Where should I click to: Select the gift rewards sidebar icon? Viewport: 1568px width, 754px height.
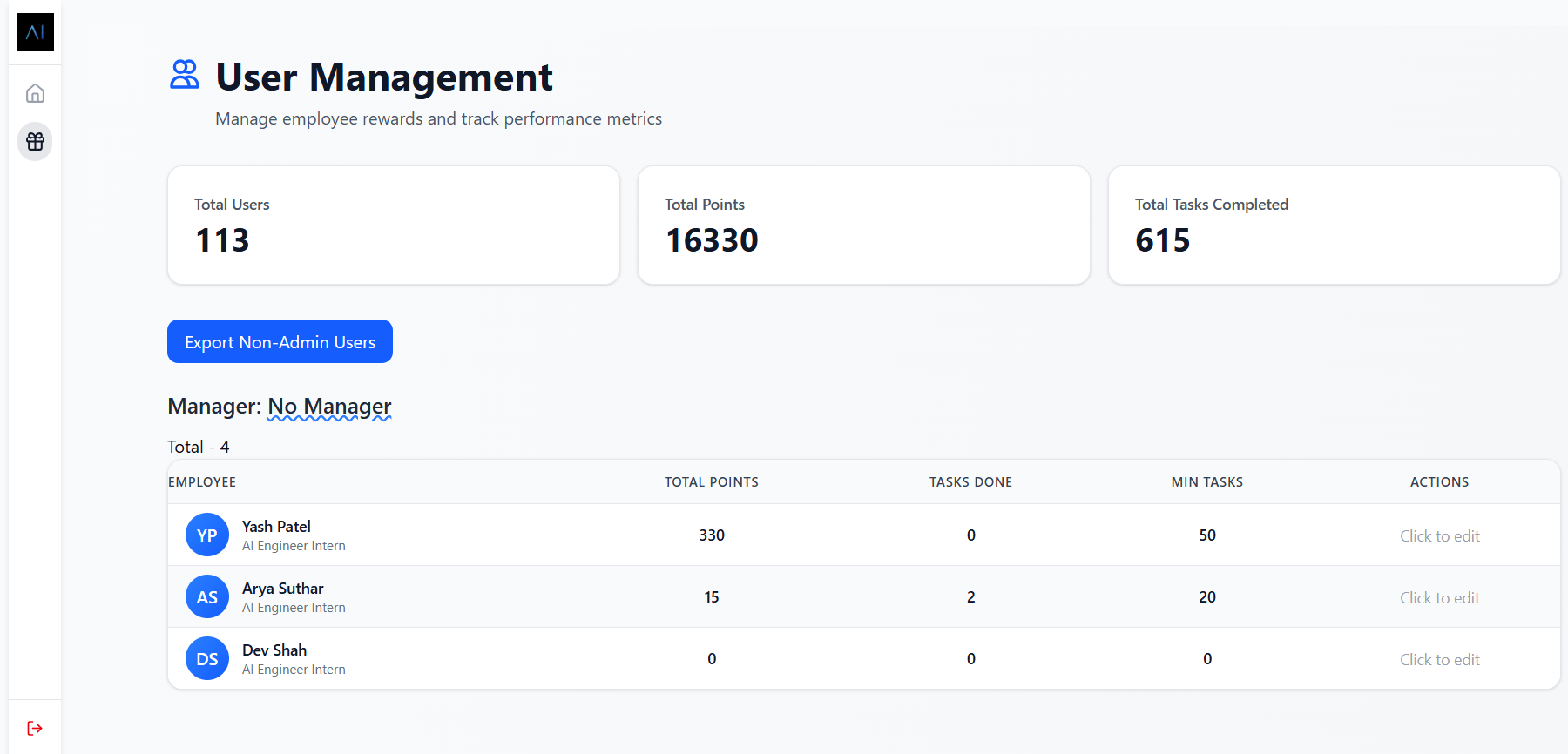click(x=35, y=141)
